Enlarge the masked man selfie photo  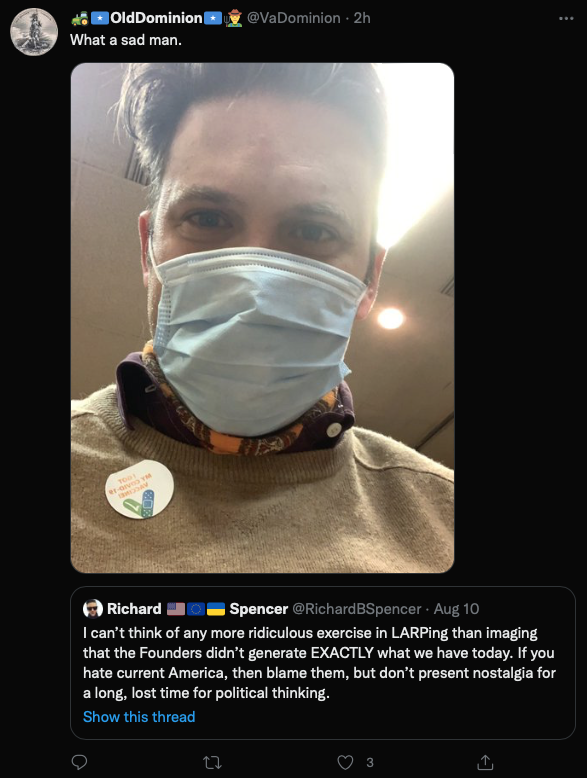(262, 318)
